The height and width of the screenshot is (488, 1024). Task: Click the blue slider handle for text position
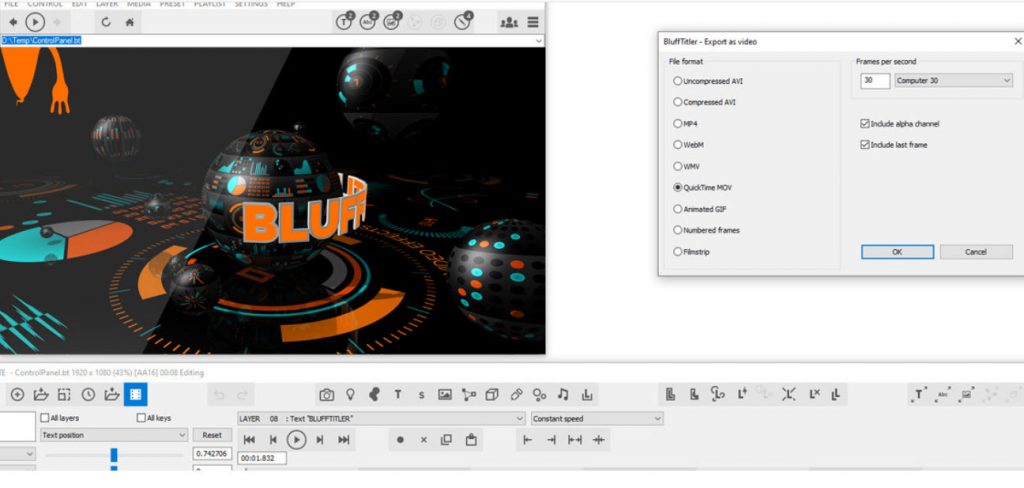click(114, 455)
